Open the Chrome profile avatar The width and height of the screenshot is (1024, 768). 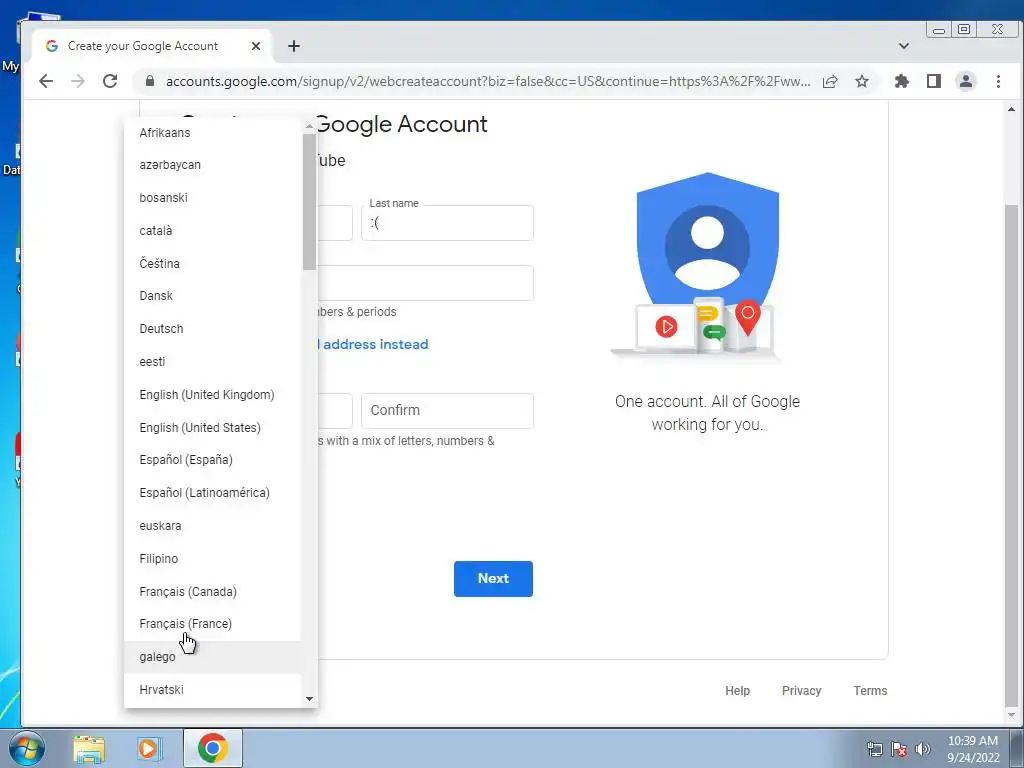click(x=966, y=81)
